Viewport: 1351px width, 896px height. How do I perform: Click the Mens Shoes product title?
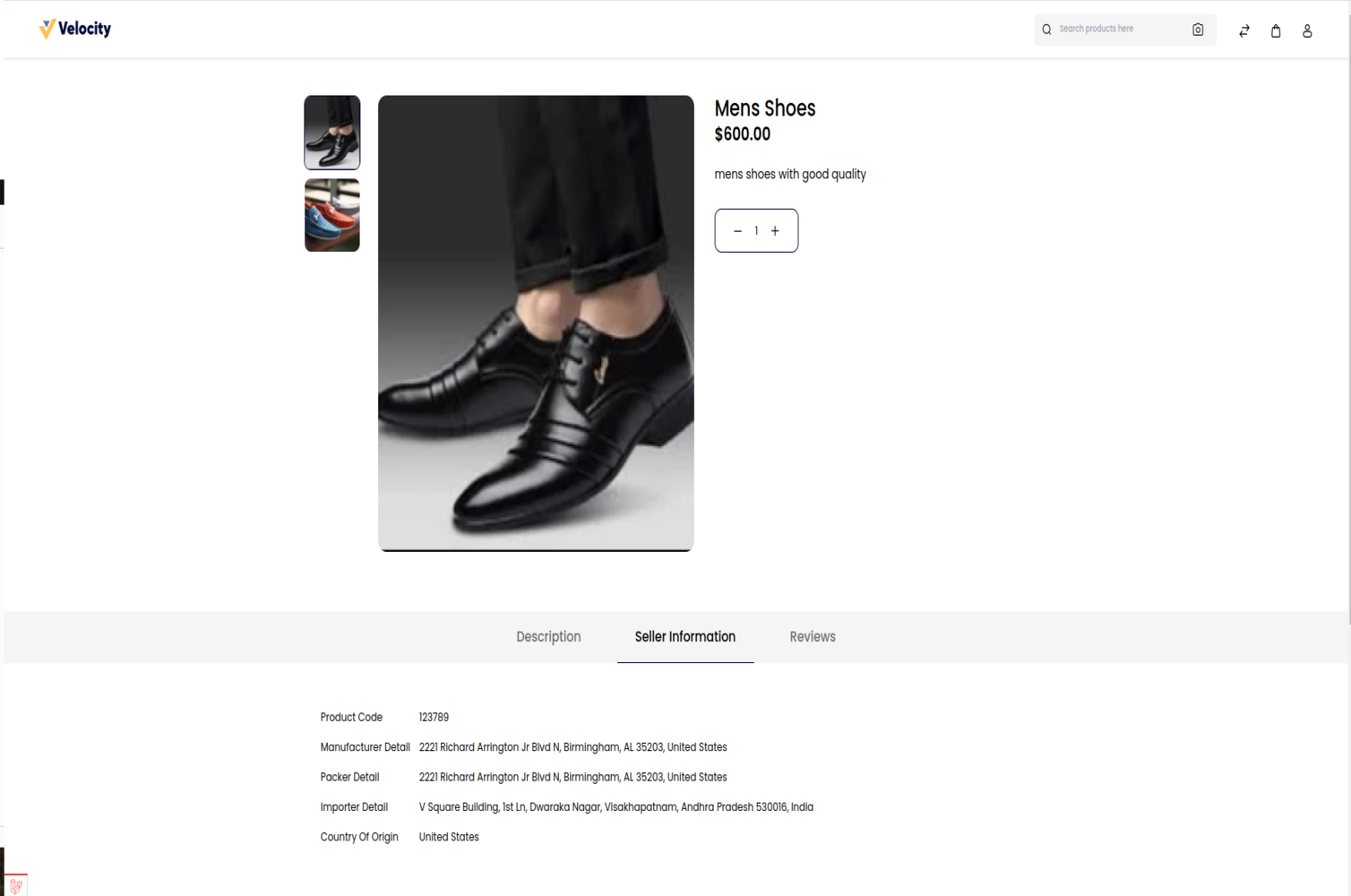765,108
